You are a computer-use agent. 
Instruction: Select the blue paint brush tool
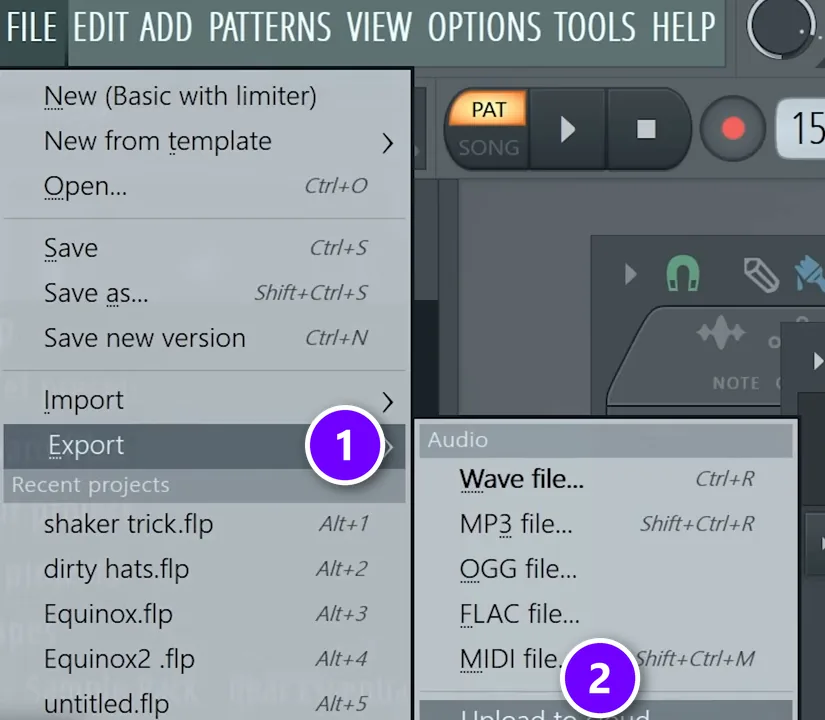[x=810, y=273]
